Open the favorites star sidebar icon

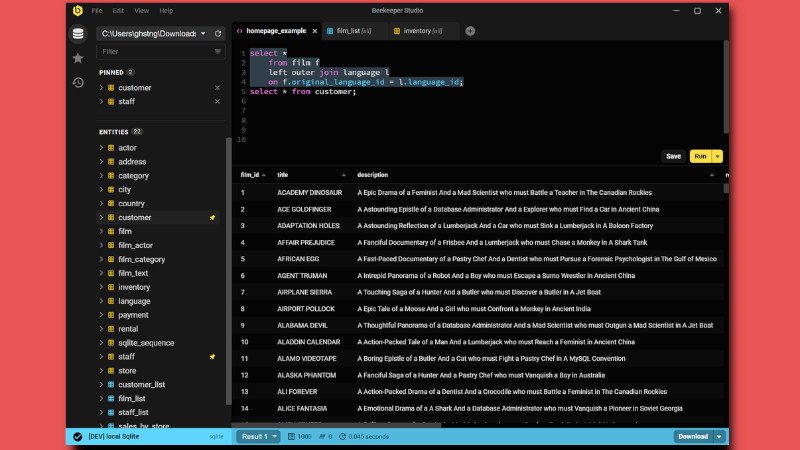[x=78, y=58]
